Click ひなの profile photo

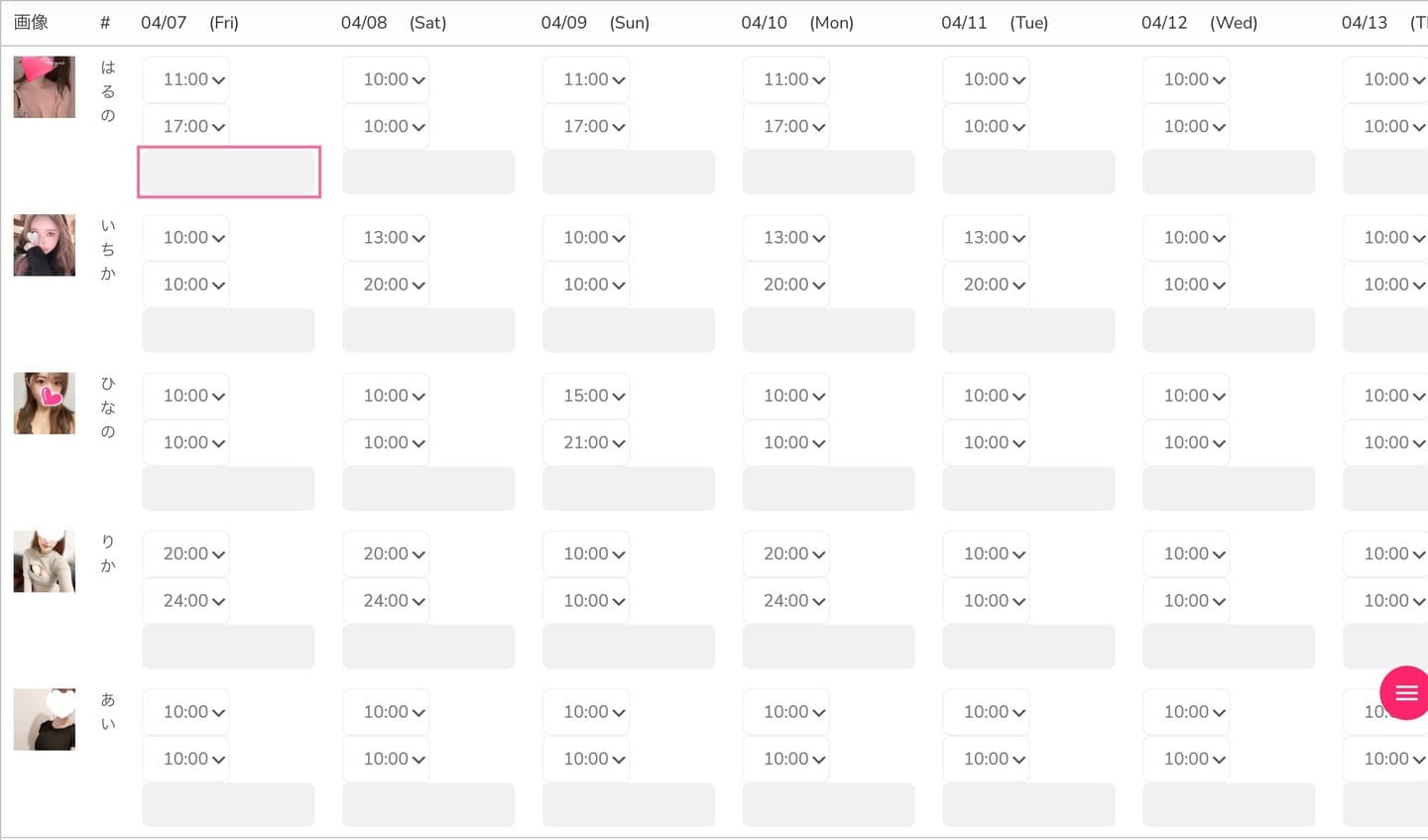[45, 404]
